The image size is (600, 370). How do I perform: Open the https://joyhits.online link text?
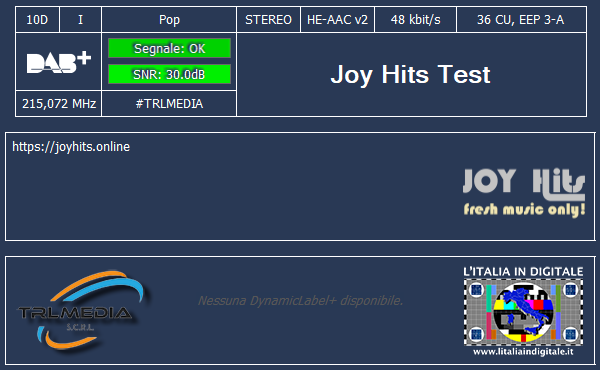tap(71, 147)
